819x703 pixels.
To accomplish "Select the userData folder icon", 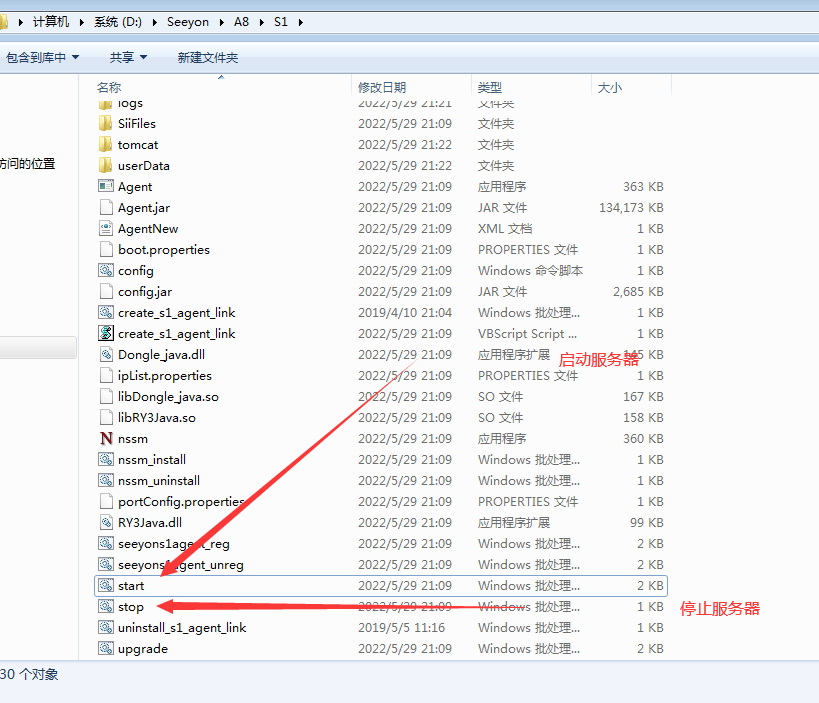I will click(x=106, y=166).
